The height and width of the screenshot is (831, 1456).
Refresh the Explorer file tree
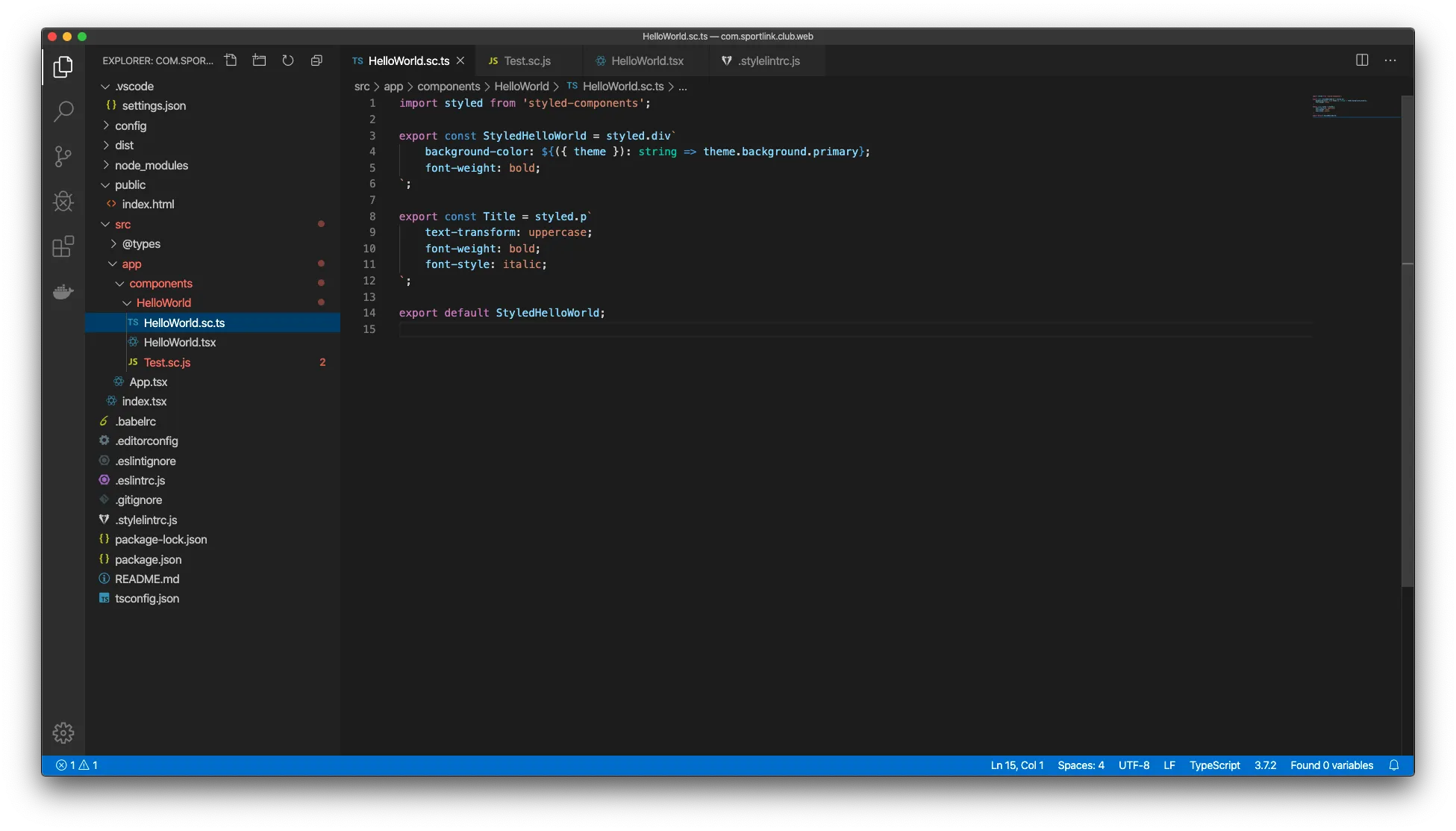coord(288,60)
